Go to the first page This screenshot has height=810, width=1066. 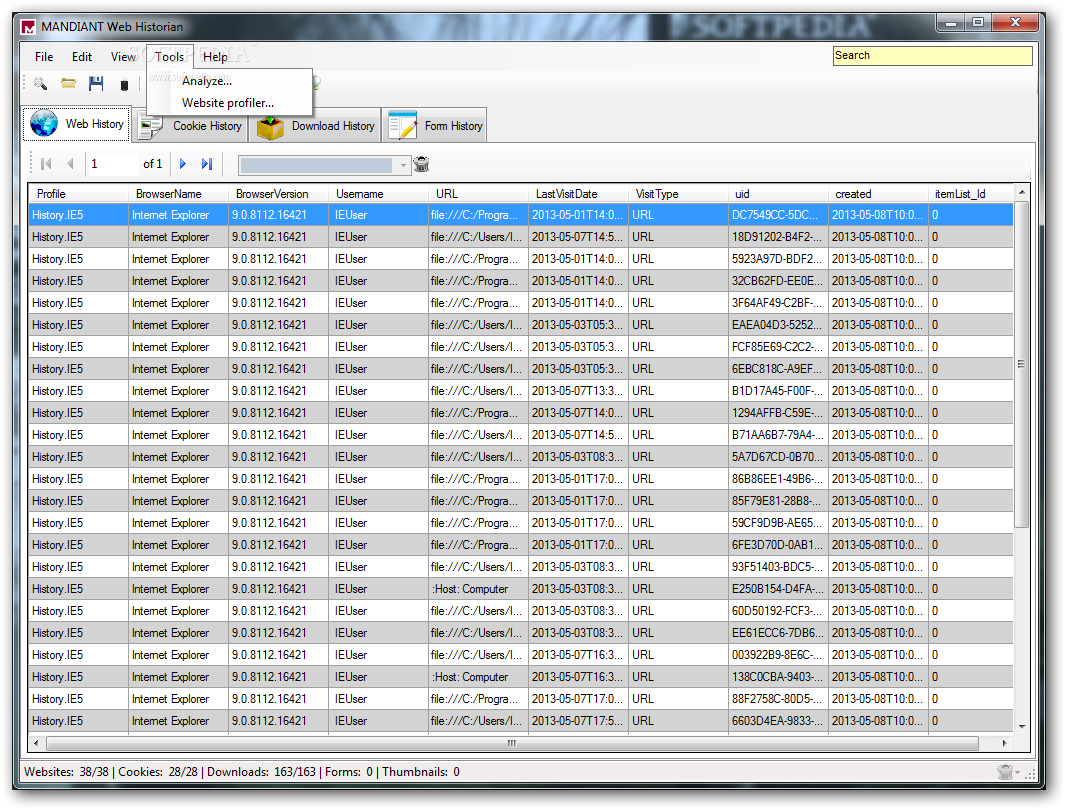click(46, 164)
